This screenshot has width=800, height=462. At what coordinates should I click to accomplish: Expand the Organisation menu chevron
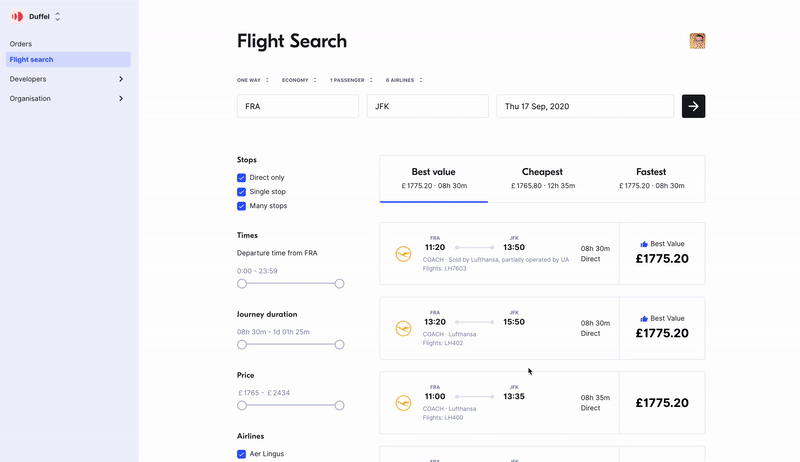point(121,98)
